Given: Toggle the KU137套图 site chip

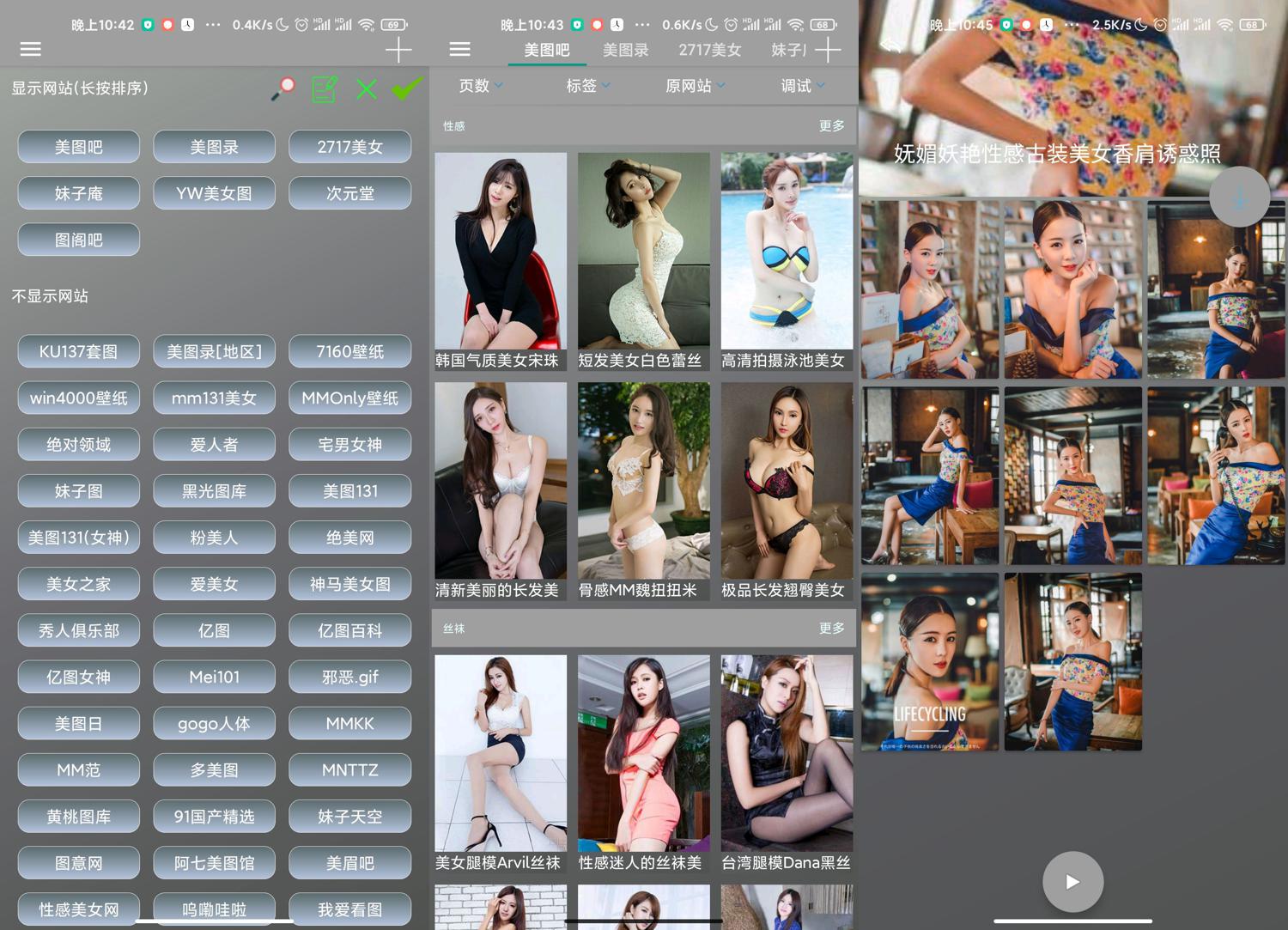Looking at the screenshot, I should 79,351.
